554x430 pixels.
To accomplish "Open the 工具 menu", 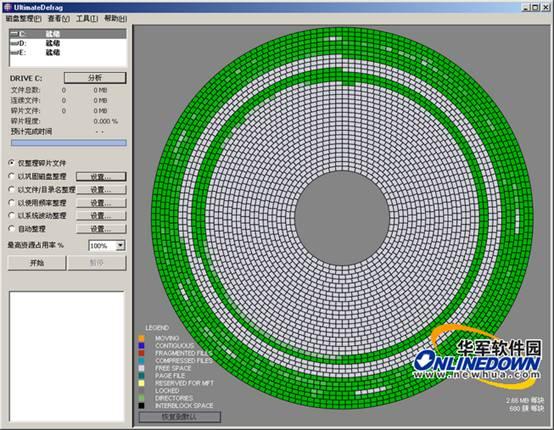I will click(87, 18).
